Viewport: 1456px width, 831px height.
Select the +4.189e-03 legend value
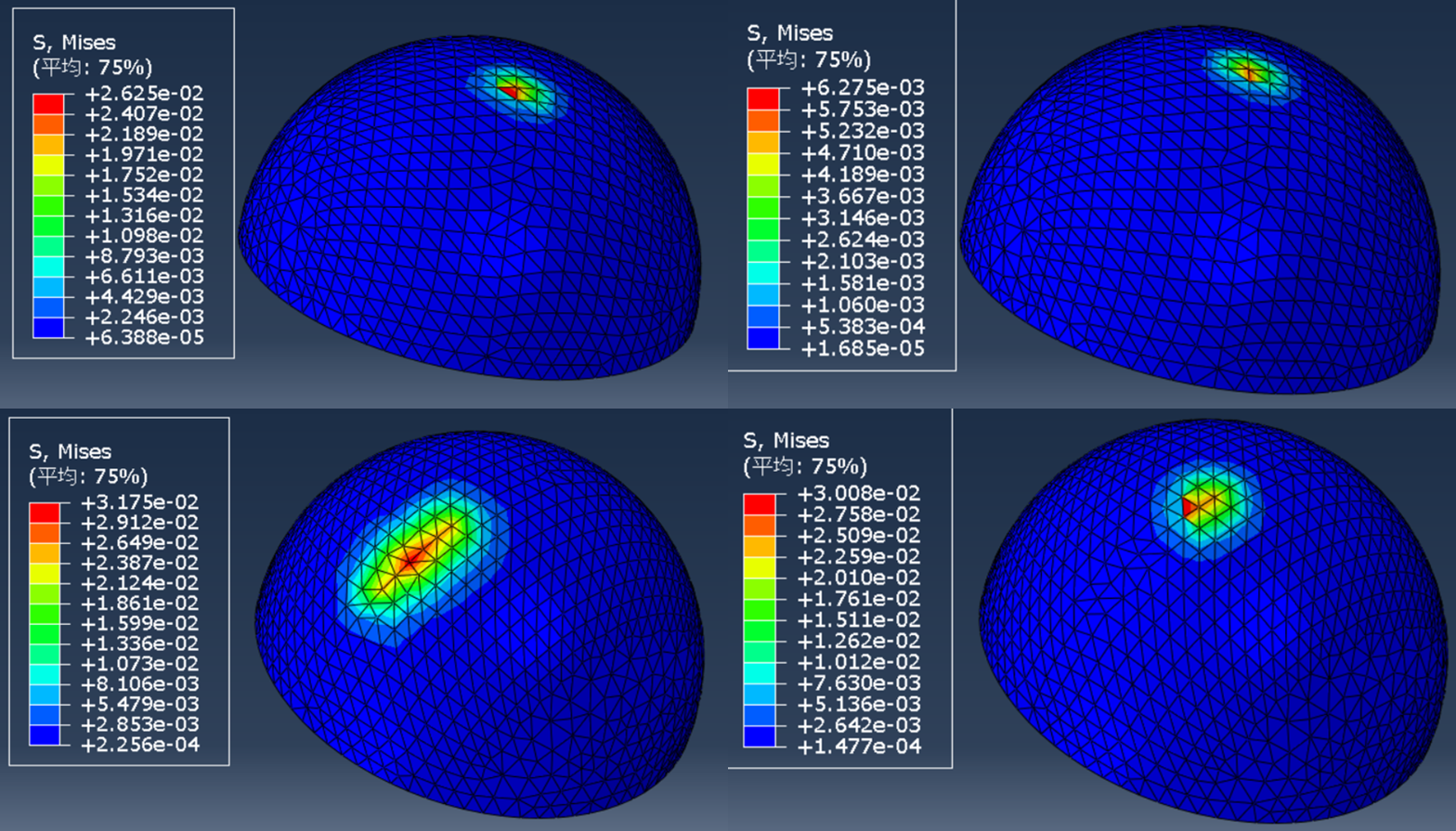863,175
